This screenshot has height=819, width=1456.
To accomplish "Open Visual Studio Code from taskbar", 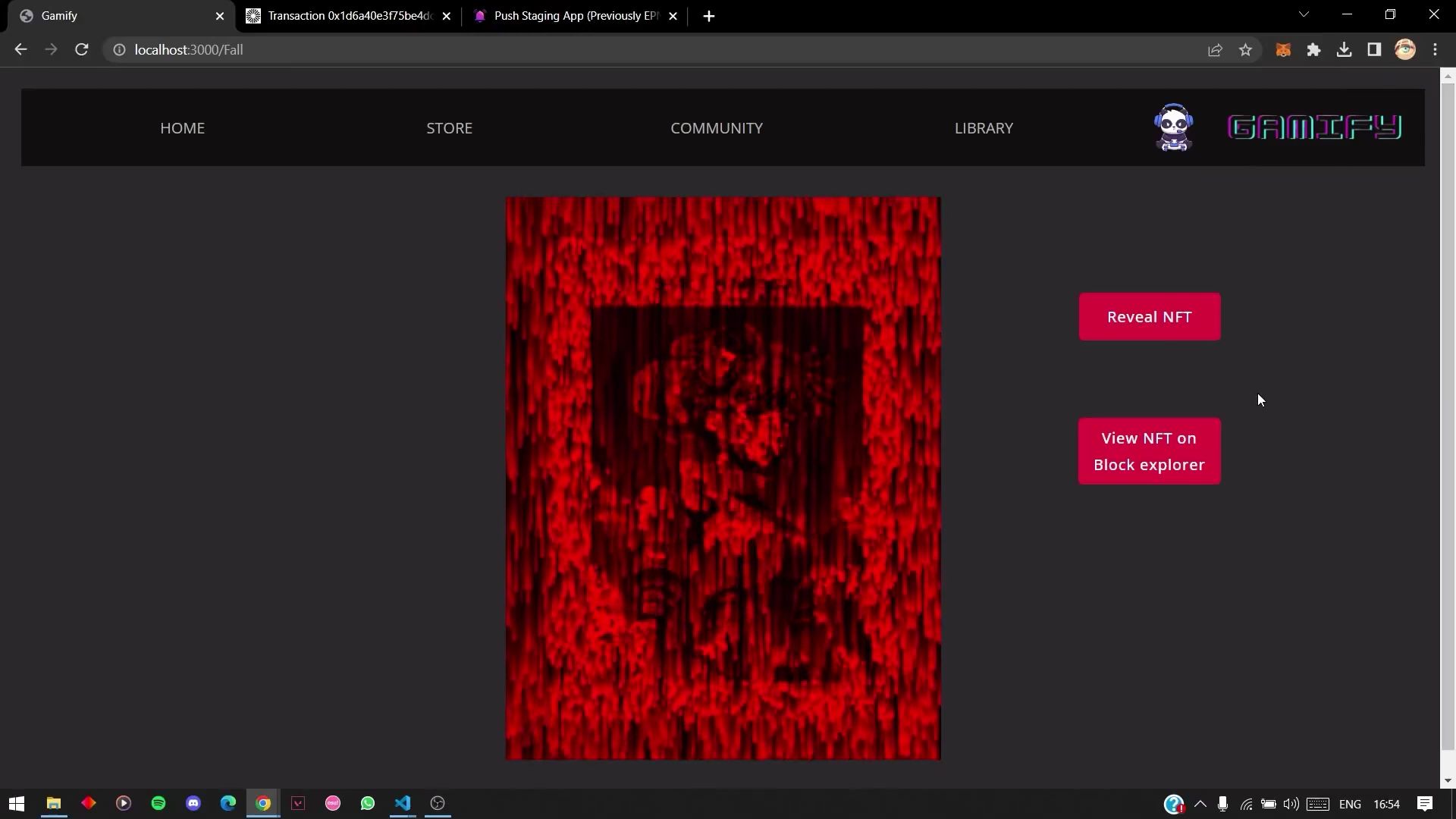I will (403, 804).
